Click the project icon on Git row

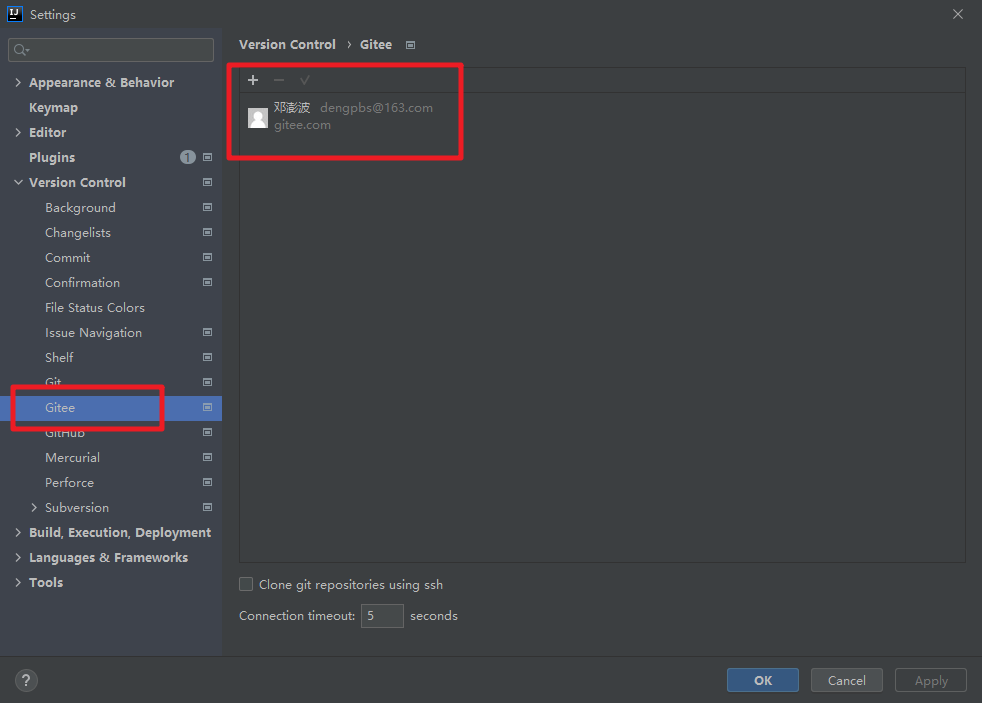207,382
